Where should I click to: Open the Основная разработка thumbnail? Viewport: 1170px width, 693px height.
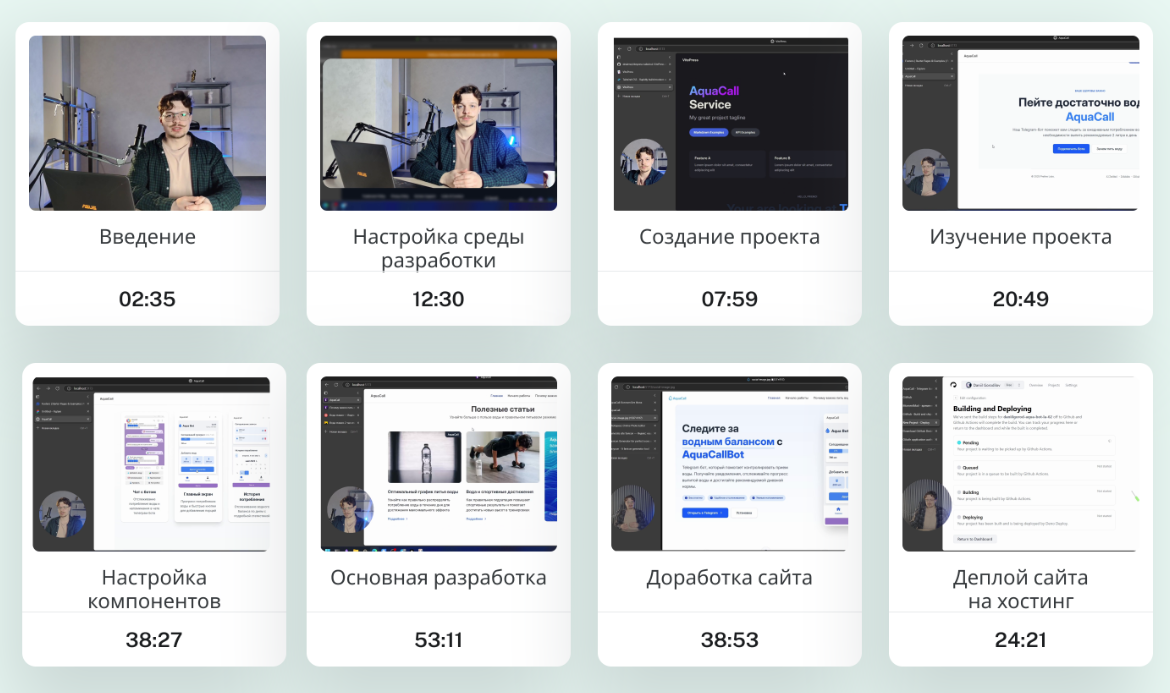439,464
